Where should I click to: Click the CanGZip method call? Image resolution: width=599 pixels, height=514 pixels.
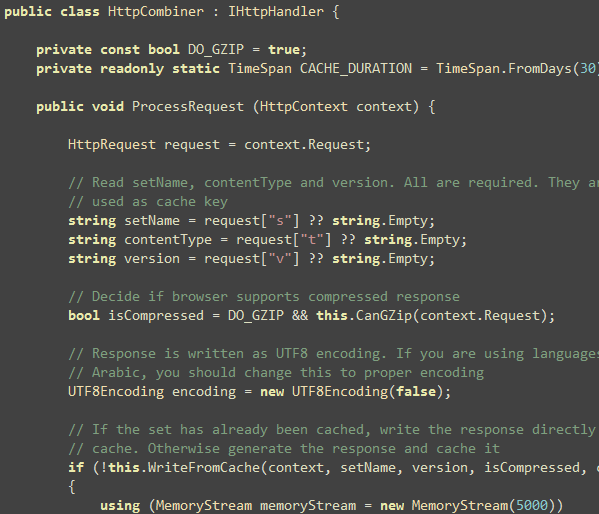tap(384, 316)
